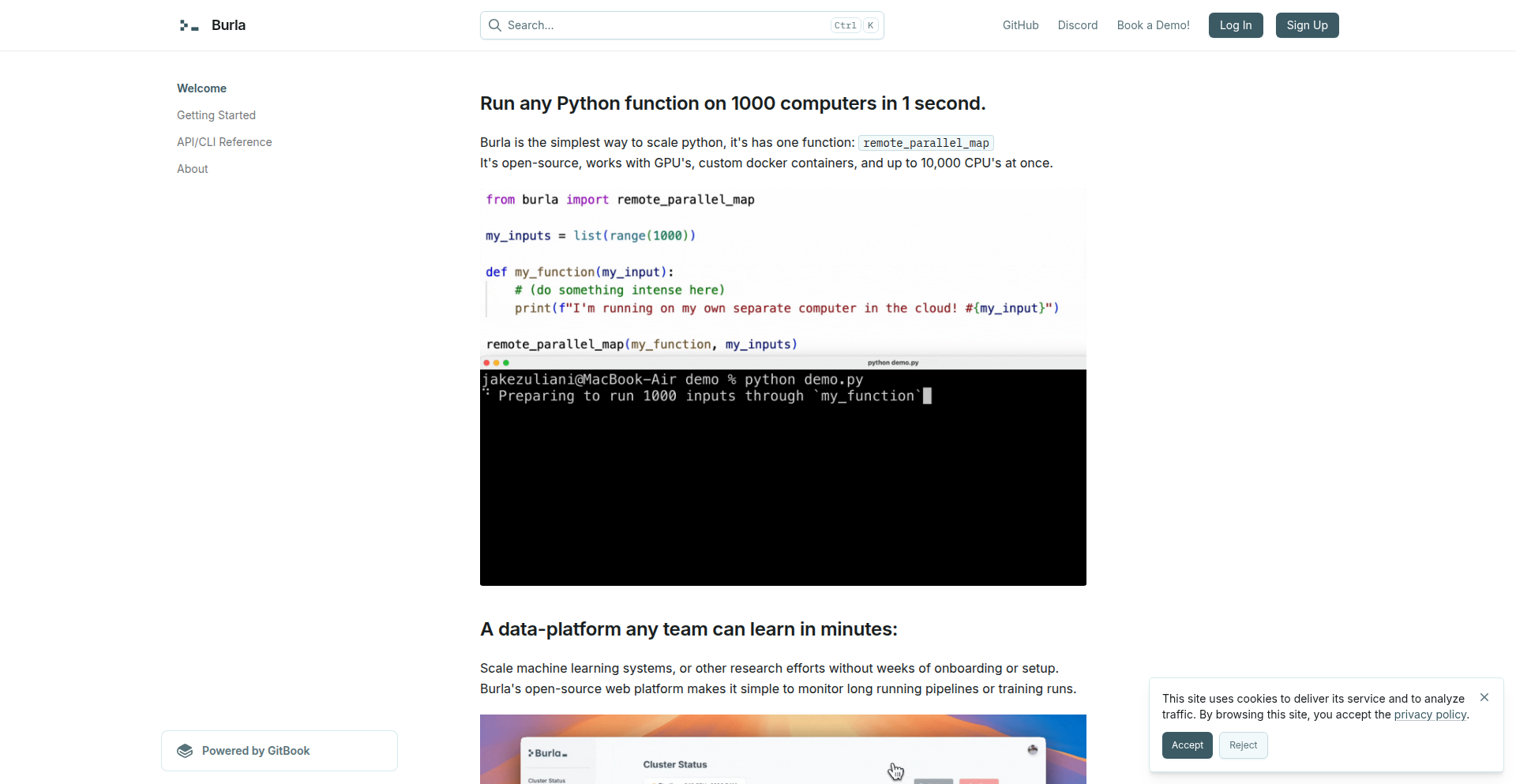The image size is (1516, 784).
Task: Click the Burla logo icon
Action: click(188, 25)
